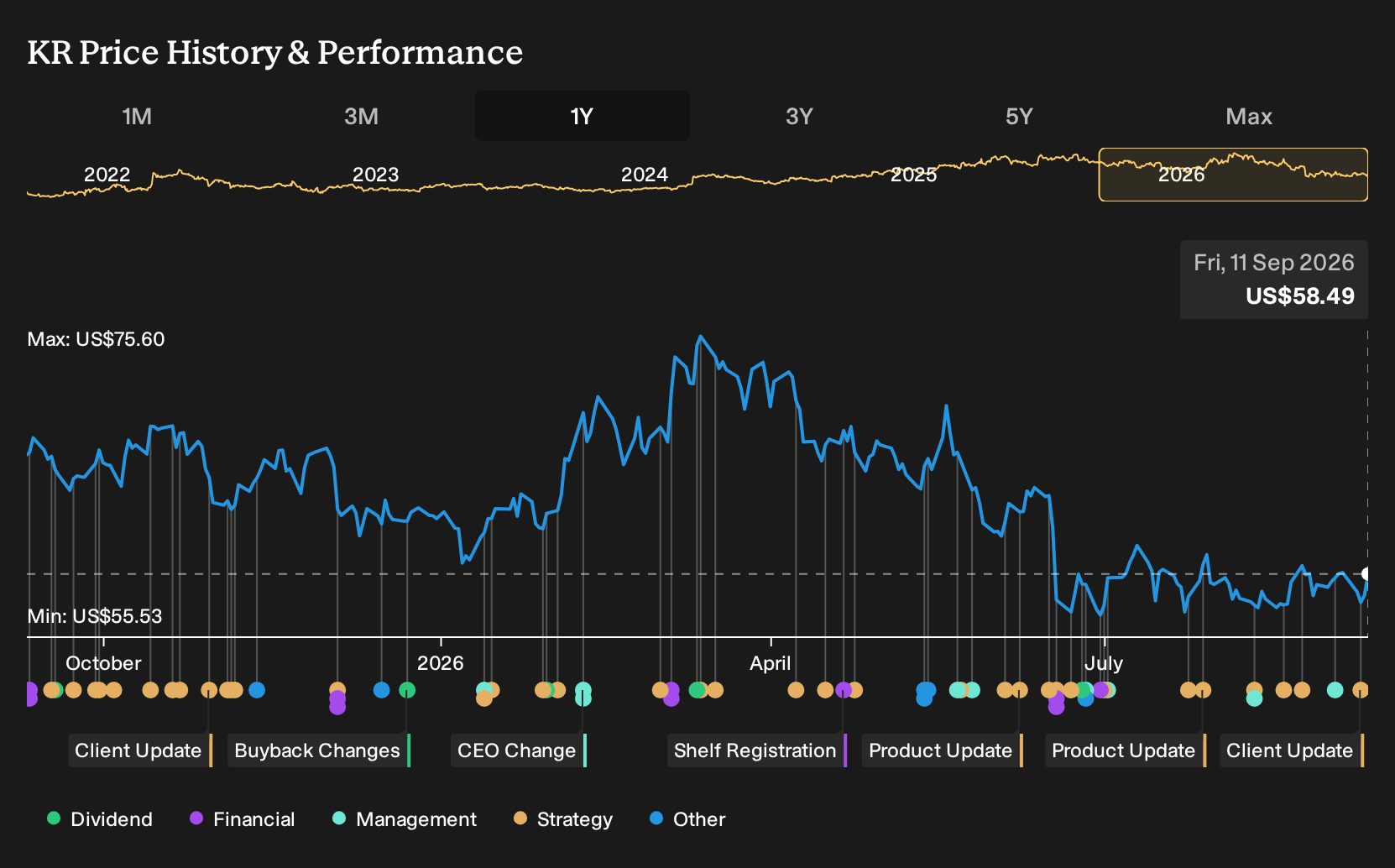The image size is (1395, 868).
Task: Click the lowest purple dot just before July
Action: coord(1056,707)
